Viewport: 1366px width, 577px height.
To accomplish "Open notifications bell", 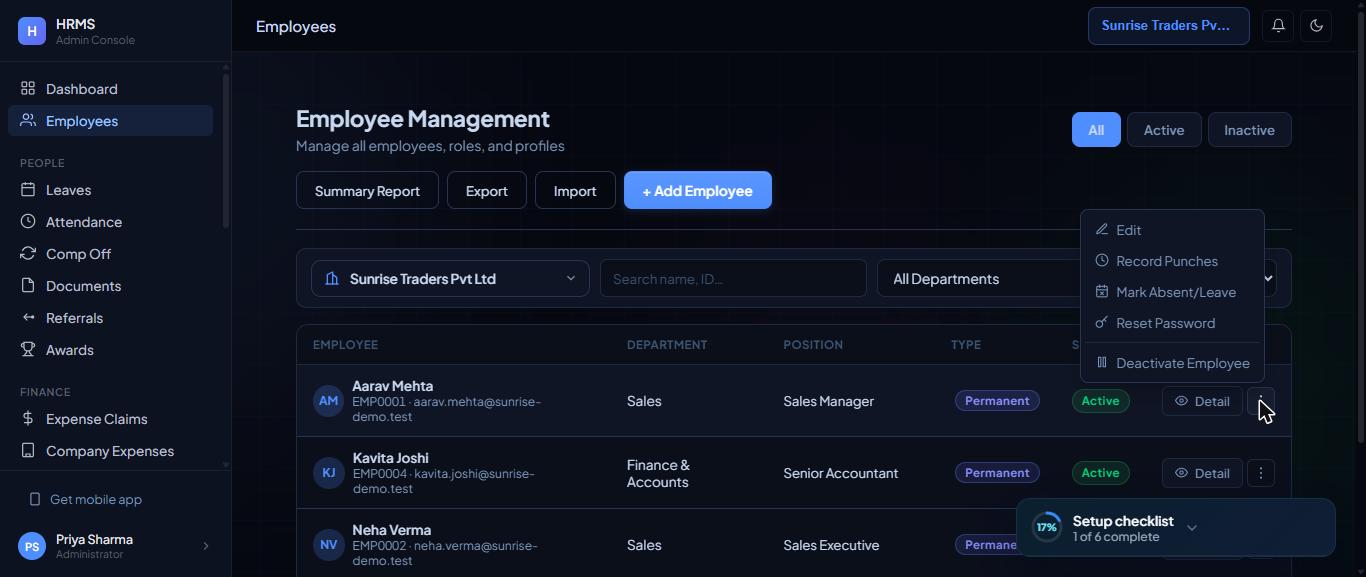I will (1278, 26).
